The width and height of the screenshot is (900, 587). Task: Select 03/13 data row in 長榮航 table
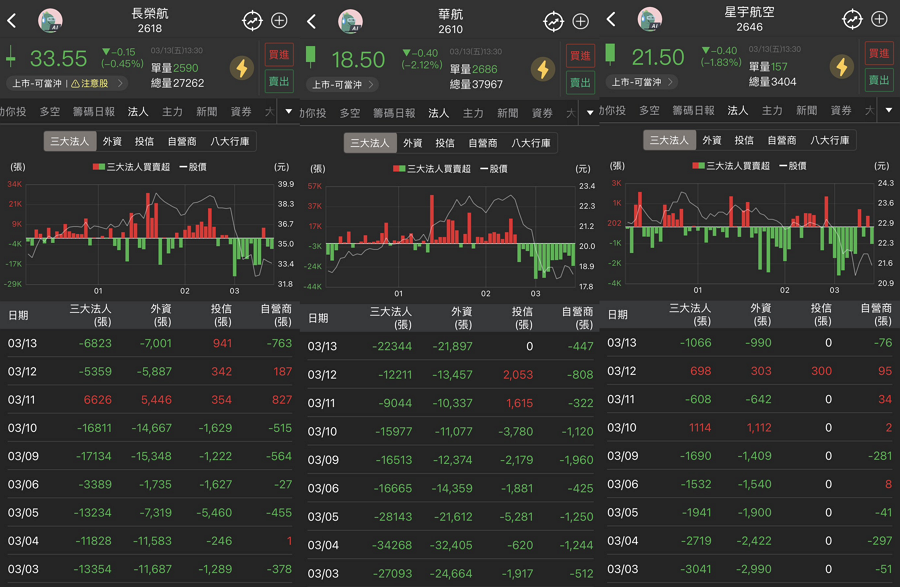(x=150, y=343)
